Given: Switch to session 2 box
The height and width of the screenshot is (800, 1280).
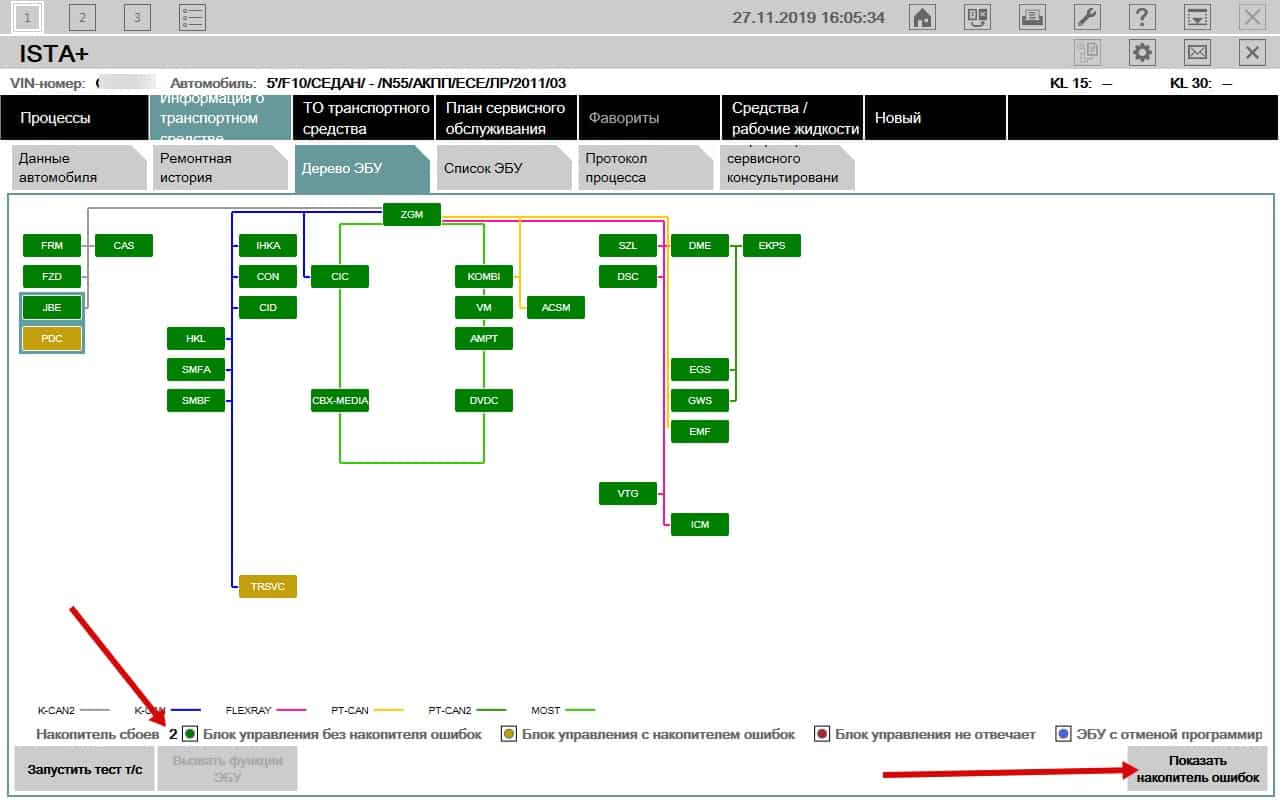Looking at the screenshot, I should (83, 17).
